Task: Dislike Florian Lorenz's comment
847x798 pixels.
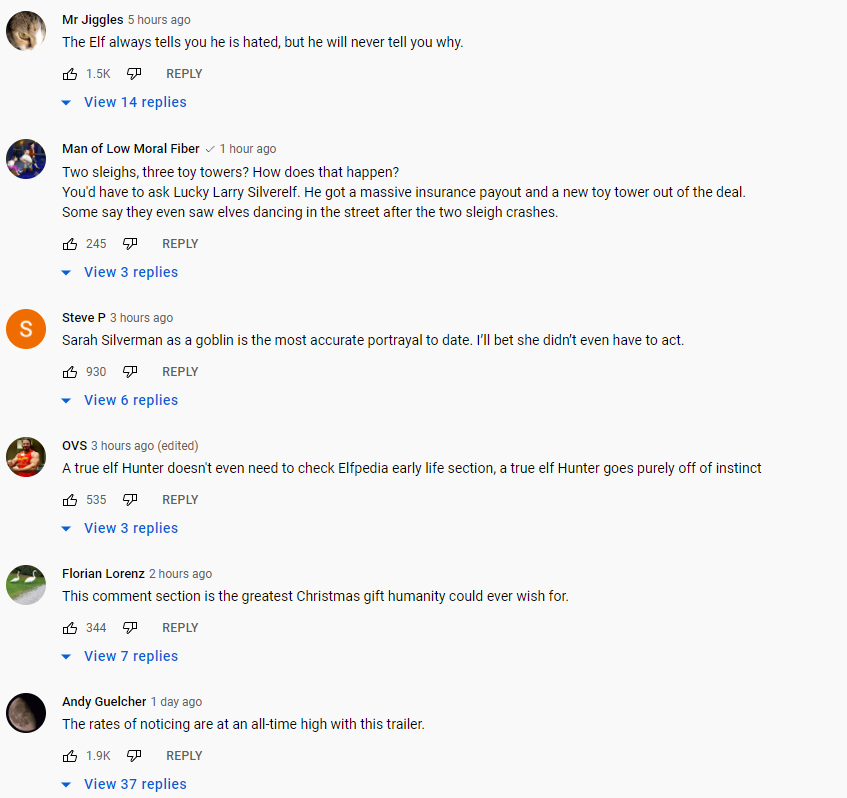Action: (x=130, y=628)
